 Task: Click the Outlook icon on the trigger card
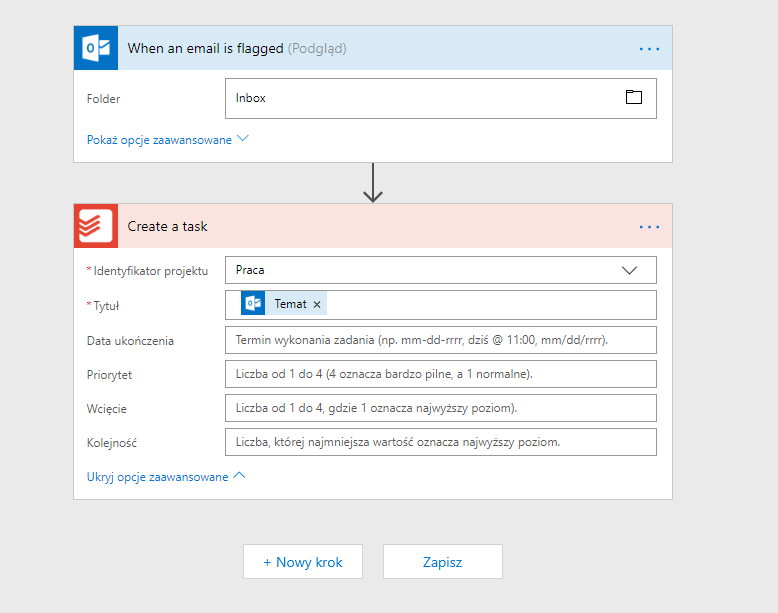pyautogui.click(x=96, y=48)
